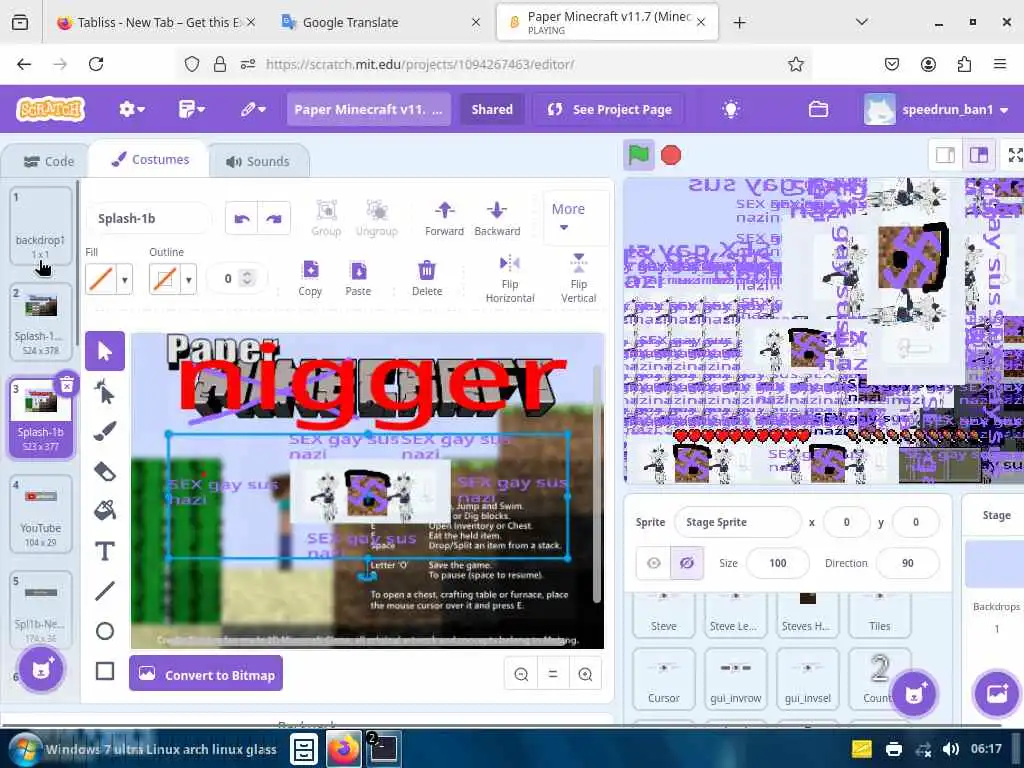This screenshot has width=1024, height=768.
Task: Open the Scratch Settings gear menu
Action: (x=131, y=109)
